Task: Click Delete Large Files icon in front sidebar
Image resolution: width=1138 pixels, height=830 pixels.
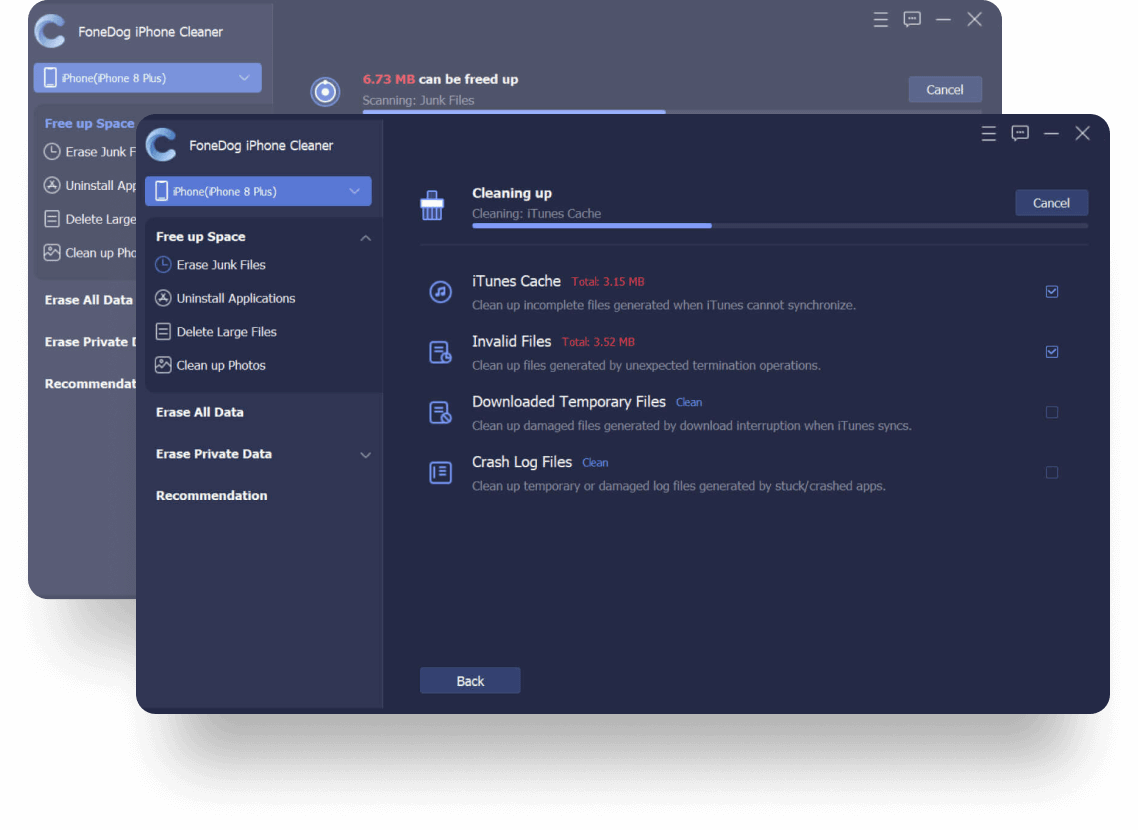Action: point(163,332)
